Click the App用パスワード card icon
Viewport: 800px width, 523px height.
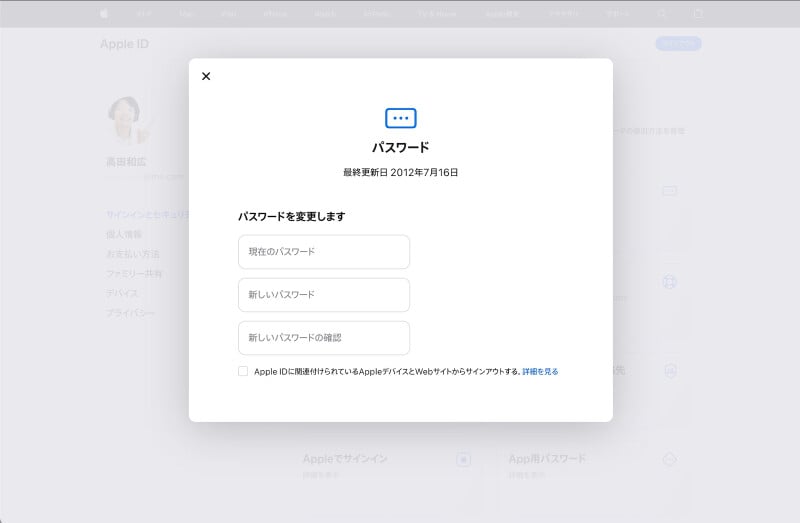click(669, 460)
